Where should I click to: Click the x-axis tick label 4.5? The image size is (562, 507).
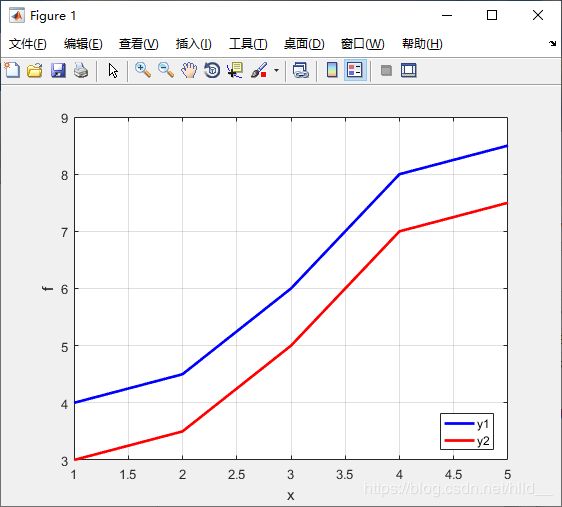[453, 475]
